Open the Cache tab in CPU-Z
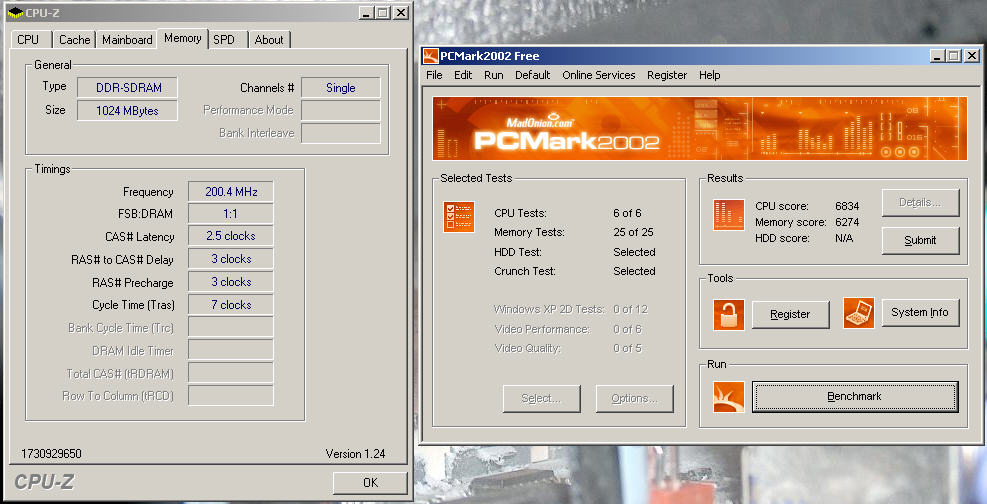The height and width of the screenshot is (504, 987). (74, 40)
